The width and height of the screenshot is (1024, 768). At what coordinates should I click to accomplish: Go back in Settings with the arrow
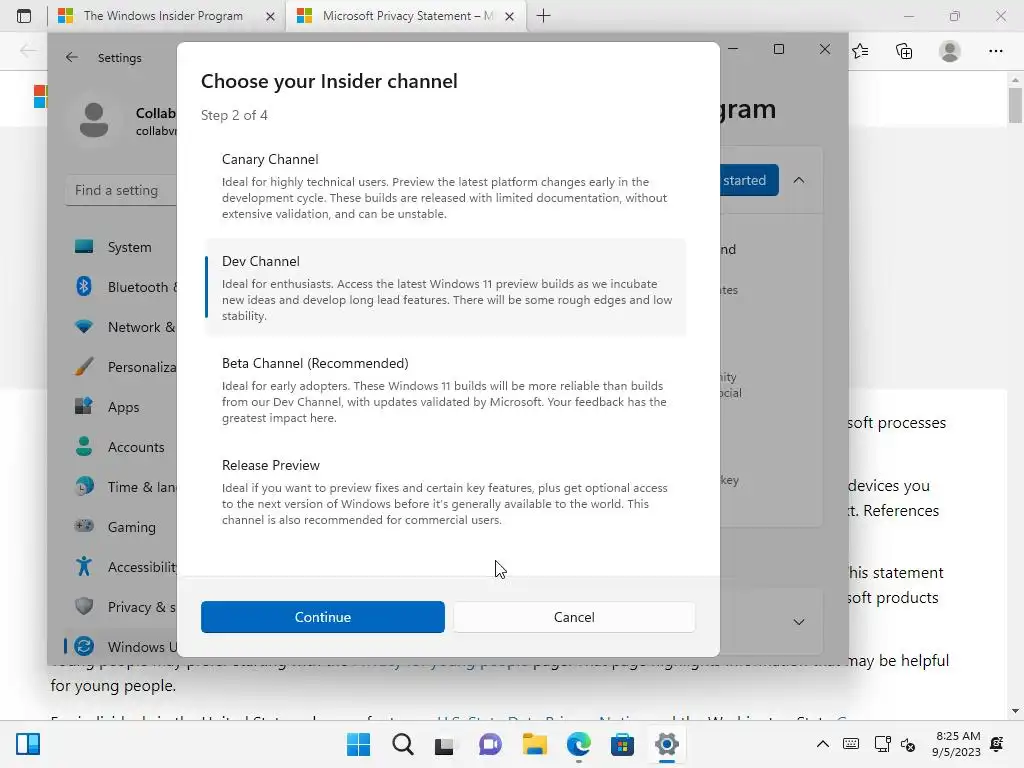72,57
